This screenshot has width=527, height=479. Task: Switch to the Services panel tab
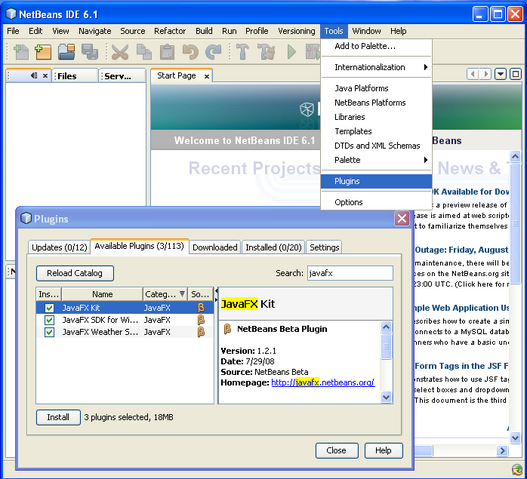122,76
